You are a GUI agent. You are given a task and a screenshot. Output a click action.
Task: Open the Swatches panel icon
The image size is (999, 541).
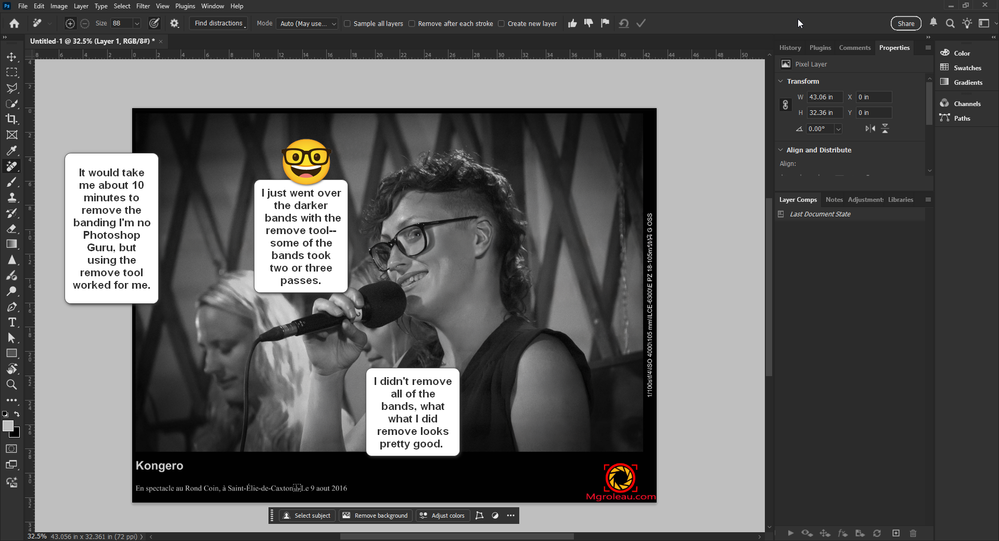[x=945, y=68]
